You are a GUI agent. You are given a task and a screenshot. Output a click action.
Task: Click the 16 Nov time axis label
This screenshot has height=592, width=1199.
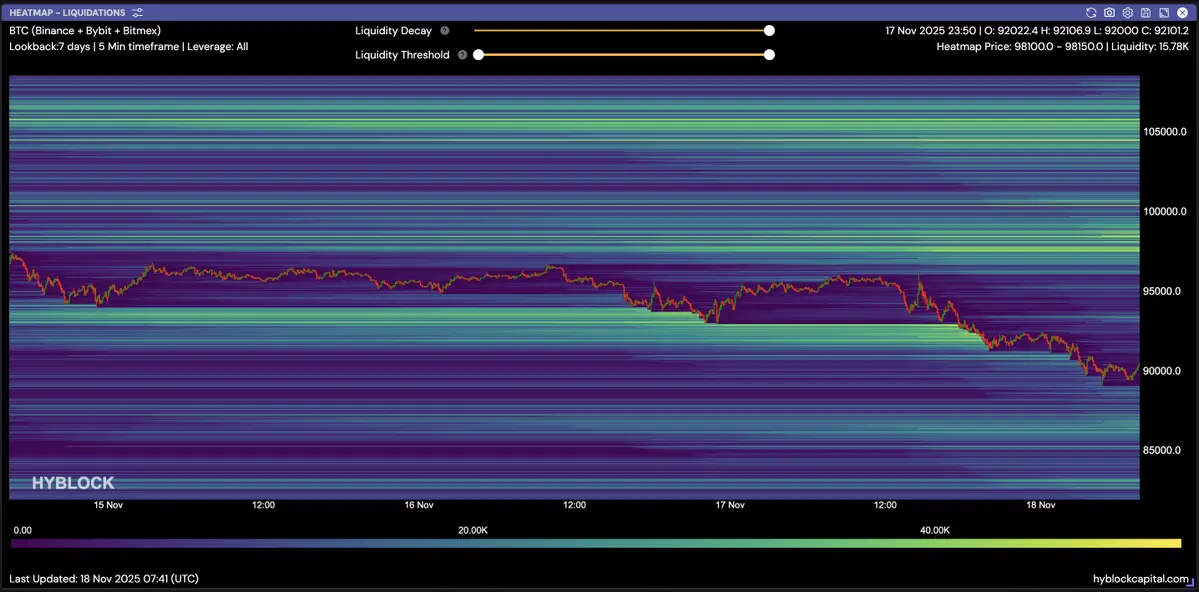418,505
